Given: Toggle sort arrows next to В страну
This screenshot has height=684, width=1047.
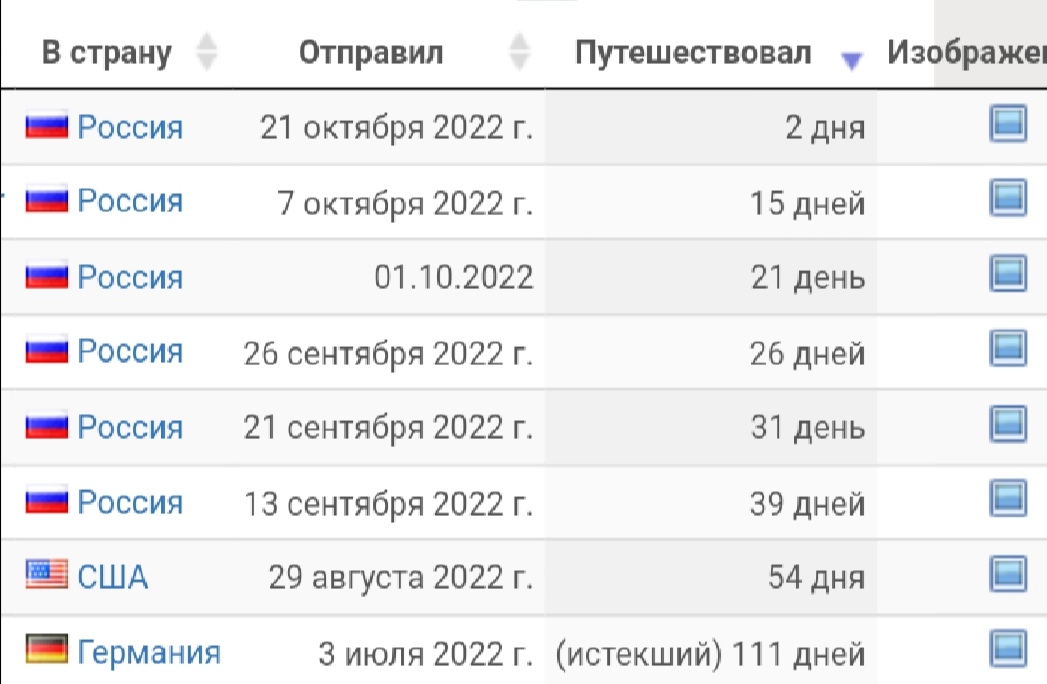Looking at the screenshot, I should 207,51.
